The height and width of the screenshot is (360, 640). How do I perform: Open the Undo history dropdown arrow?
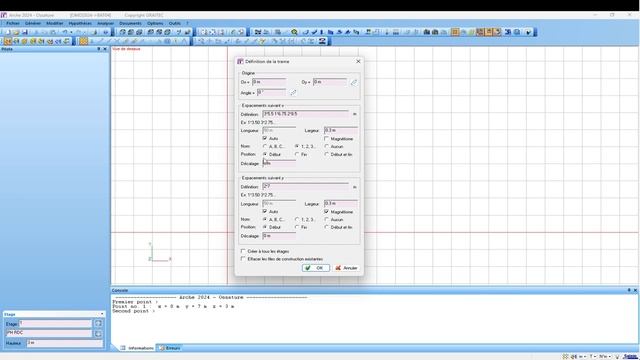pos(71,32)
